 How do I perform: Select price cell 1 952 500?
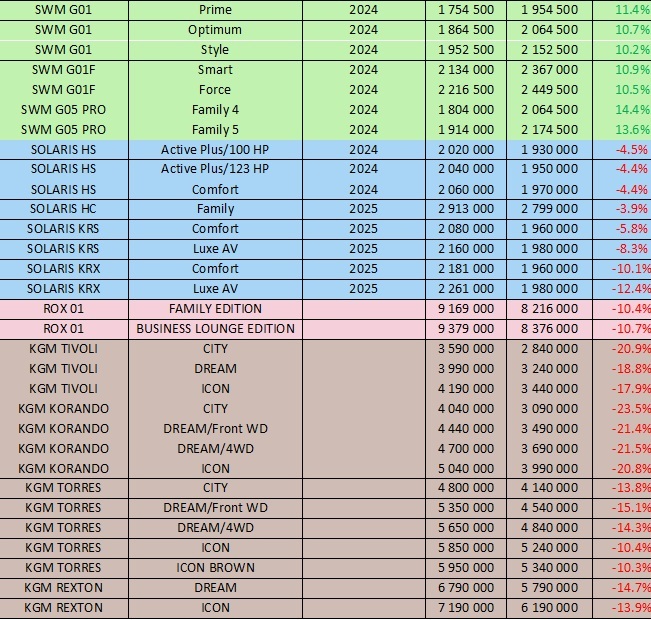point(466,50)
